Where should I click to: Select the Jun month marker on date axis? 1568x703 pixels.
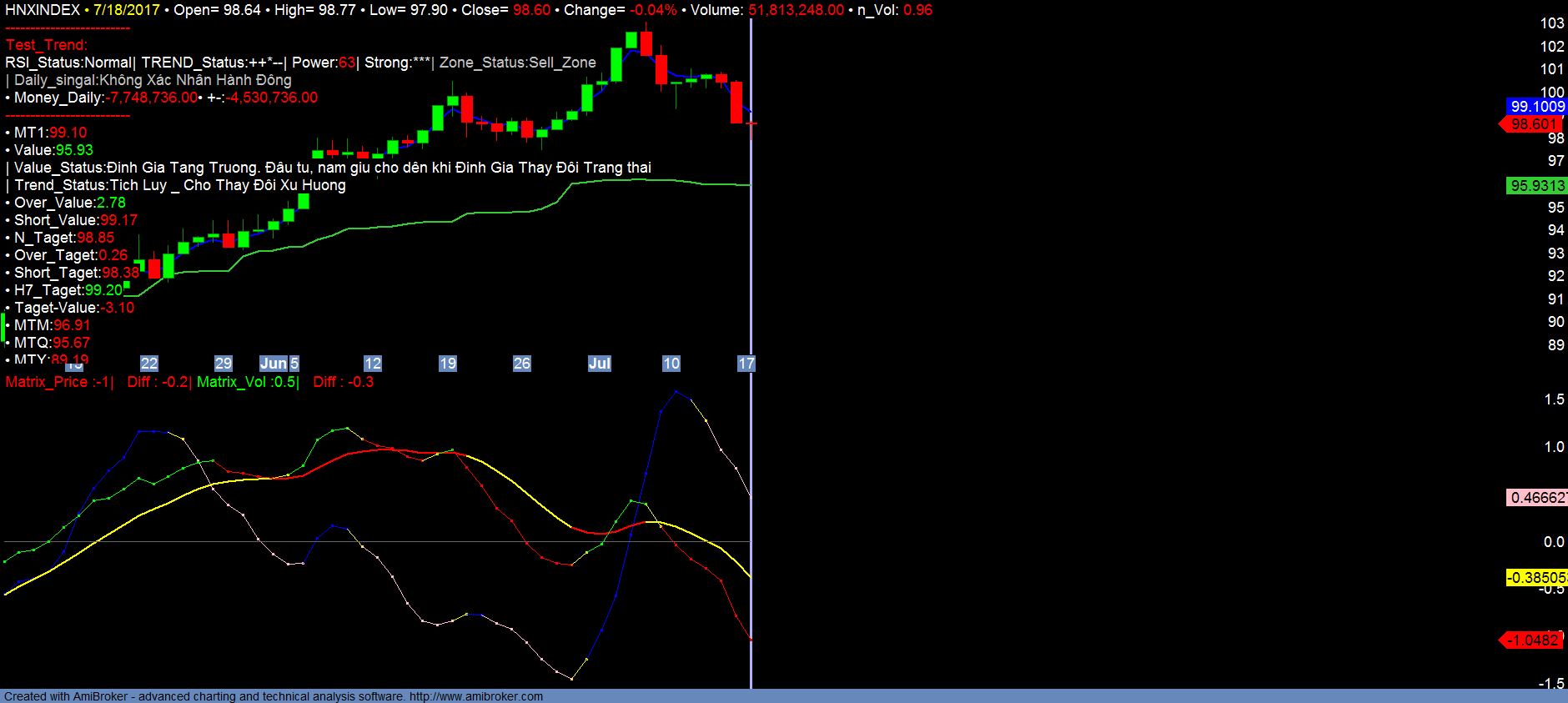274,364
